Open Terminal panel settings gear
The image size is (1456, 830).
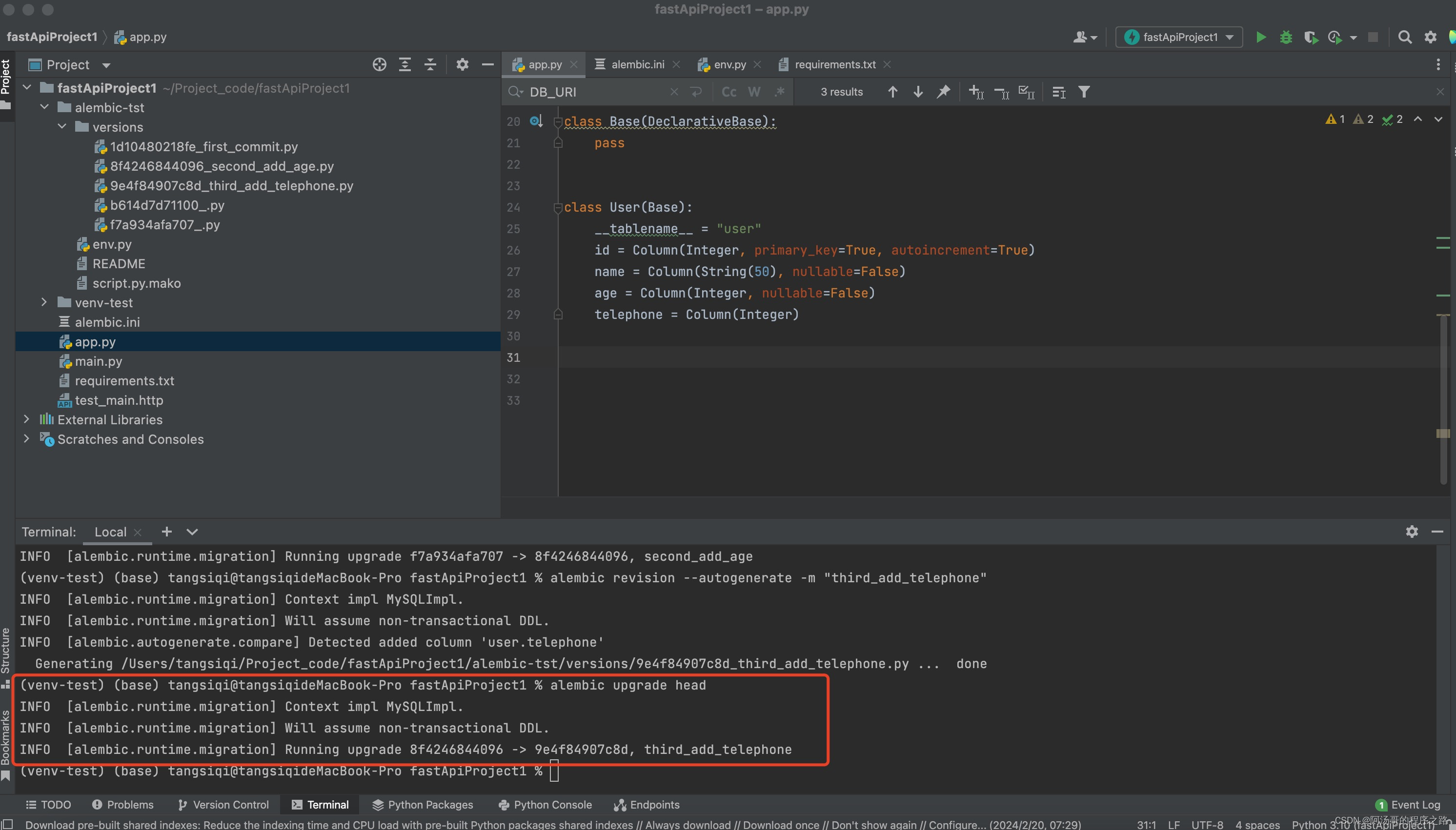[x=1412, y=531]
